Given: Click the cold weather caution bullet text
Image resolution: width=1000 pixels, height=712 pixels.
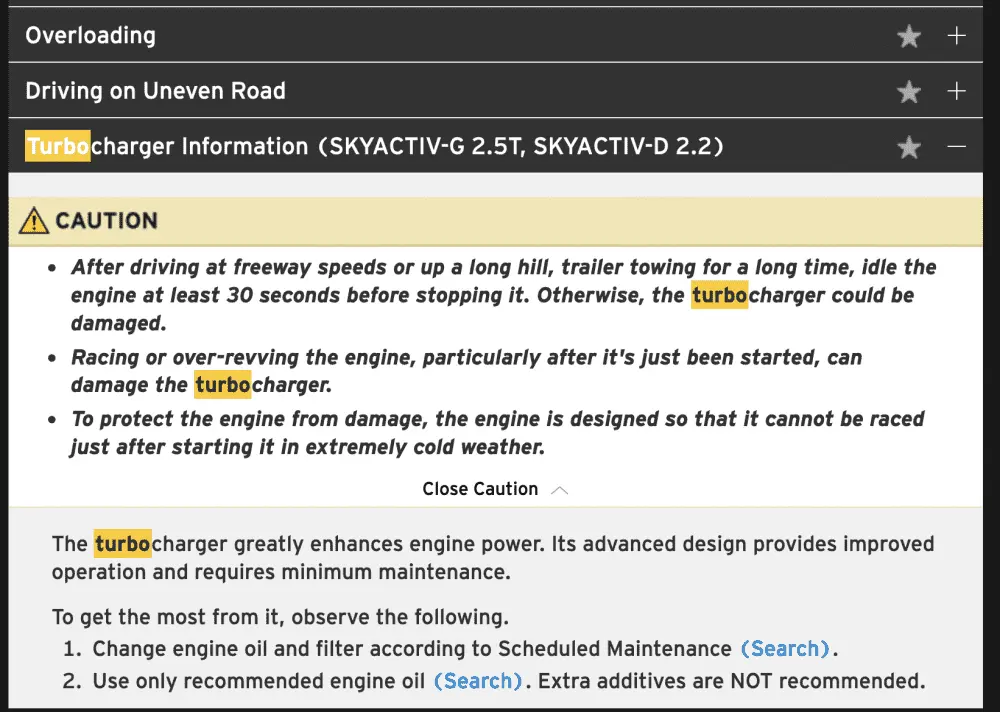Looking at the screenshot, I should (x=497, y=433).
